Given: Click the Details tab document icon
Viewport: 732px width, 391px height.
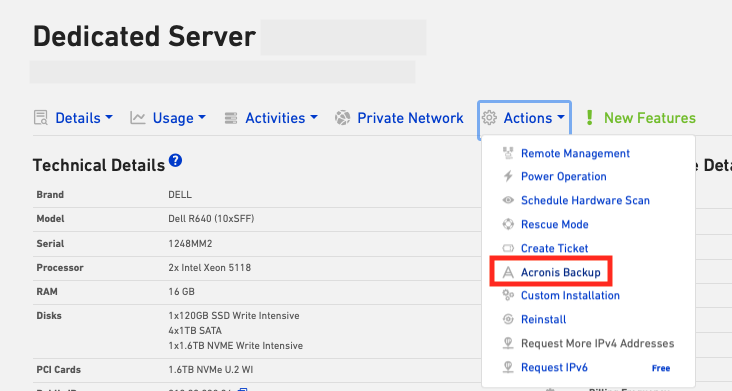Looking at the screenshot, I should 41,118.
